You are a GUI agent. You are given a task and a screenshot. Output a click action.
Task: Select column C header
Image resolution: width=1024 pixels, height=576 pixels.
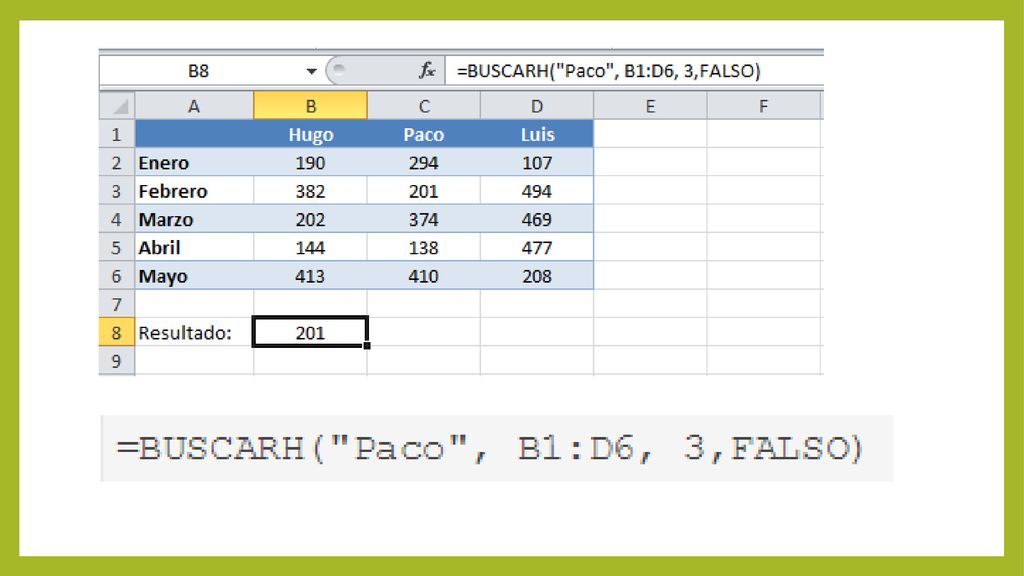click(x=424, y=106)
